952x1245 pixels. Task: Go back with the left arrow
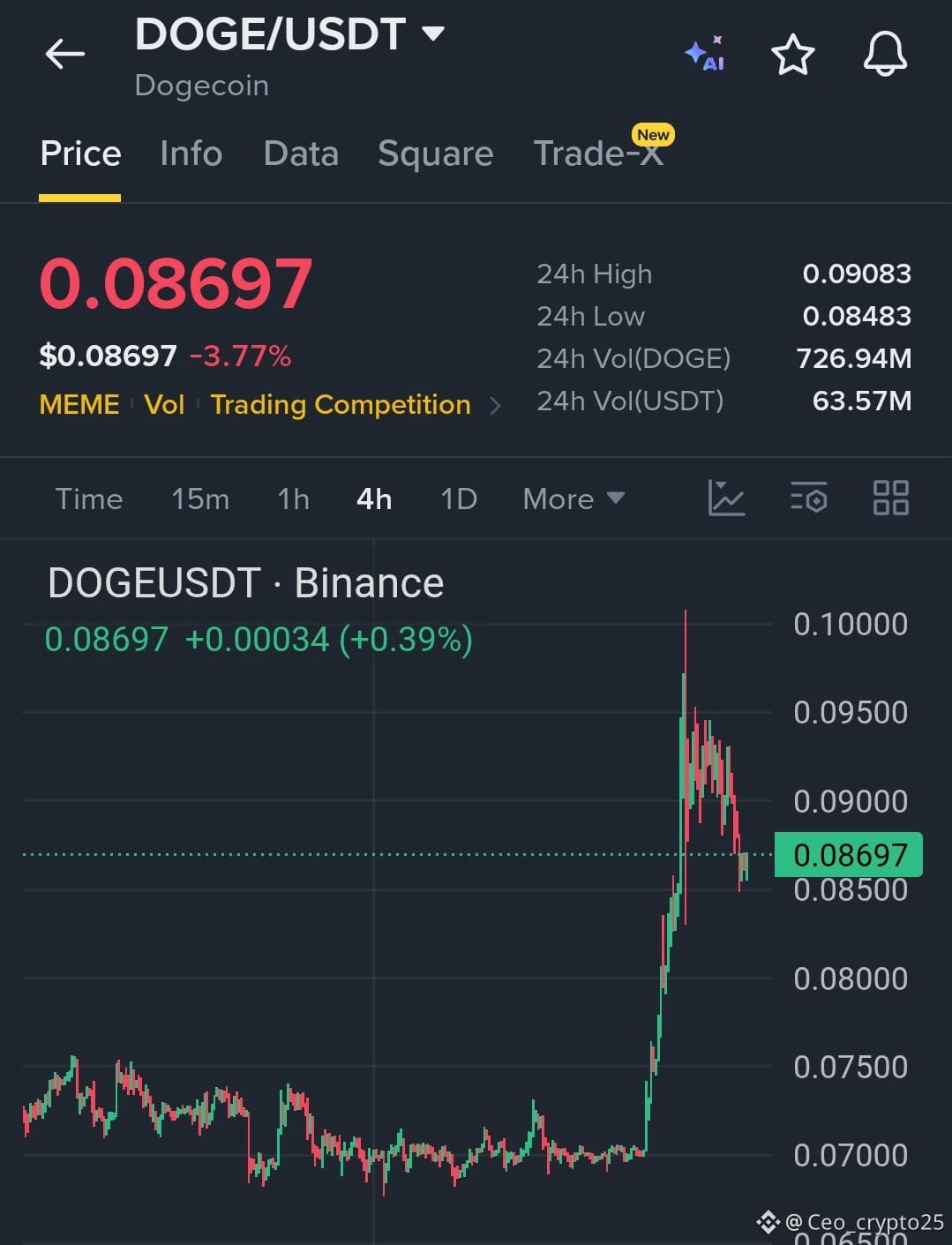pos(65,54)
